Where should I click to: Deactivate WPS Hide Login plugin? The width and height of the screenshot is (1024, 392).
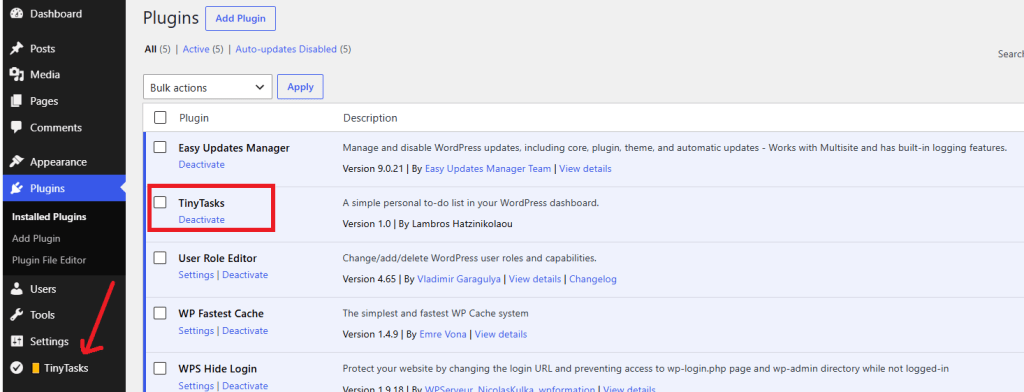[x=245, y=385]
